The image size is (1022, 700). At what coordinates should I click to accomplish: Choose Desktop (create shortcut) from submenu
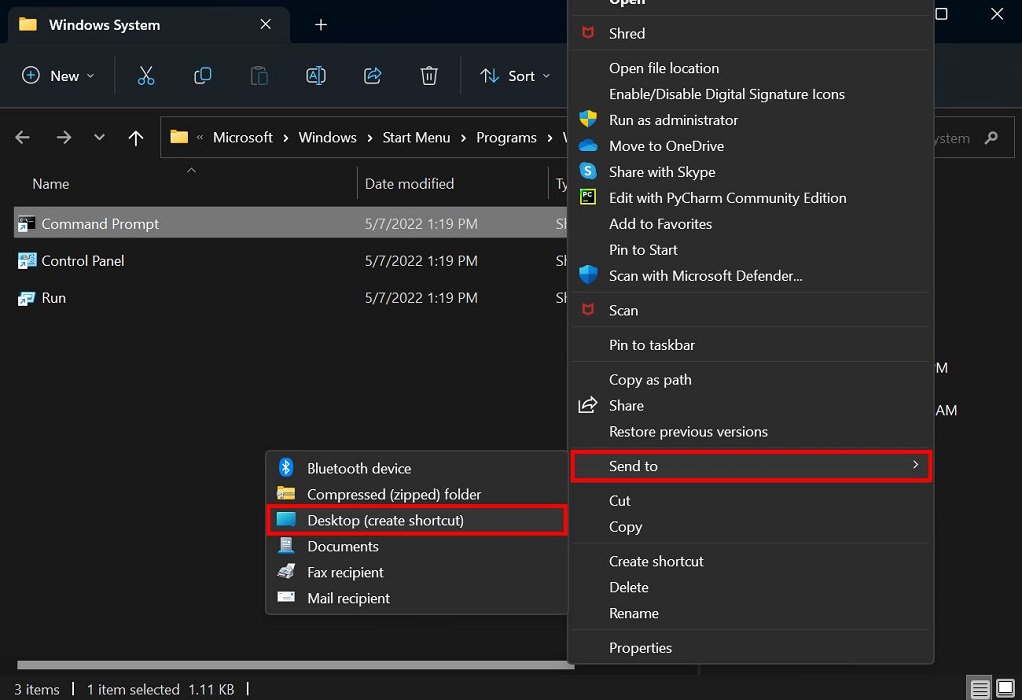(416, 520)
